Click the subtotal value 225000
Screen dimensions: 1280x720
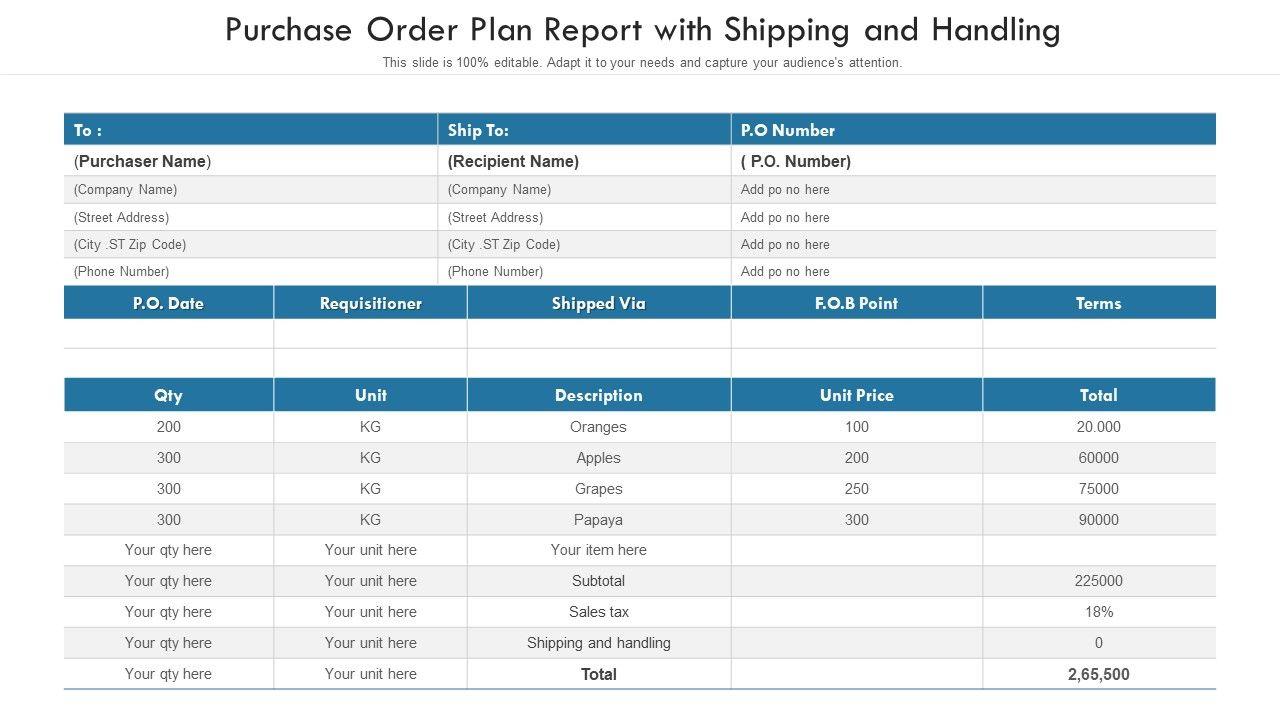[1098, 581]
